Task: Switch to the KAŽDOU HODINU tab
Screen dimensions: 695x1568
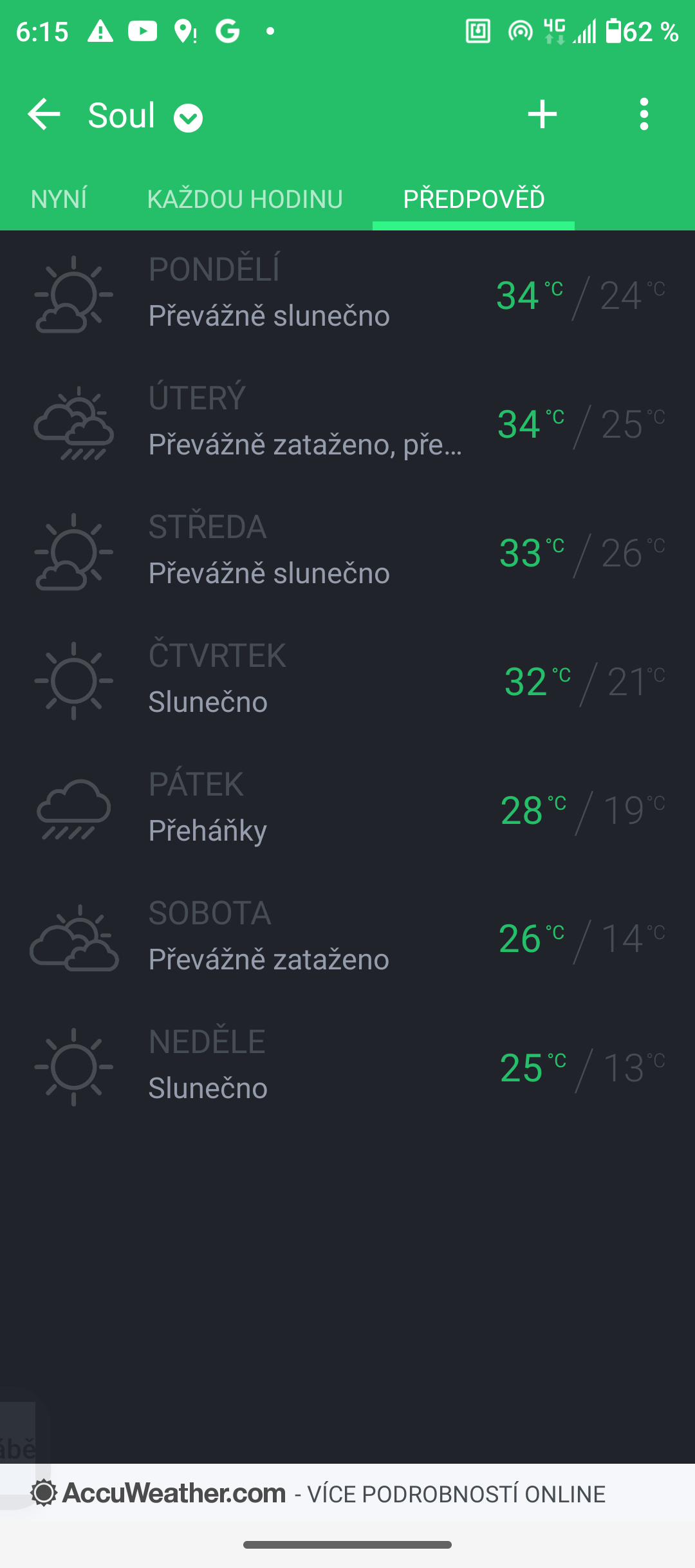Action: pos(245,200)
